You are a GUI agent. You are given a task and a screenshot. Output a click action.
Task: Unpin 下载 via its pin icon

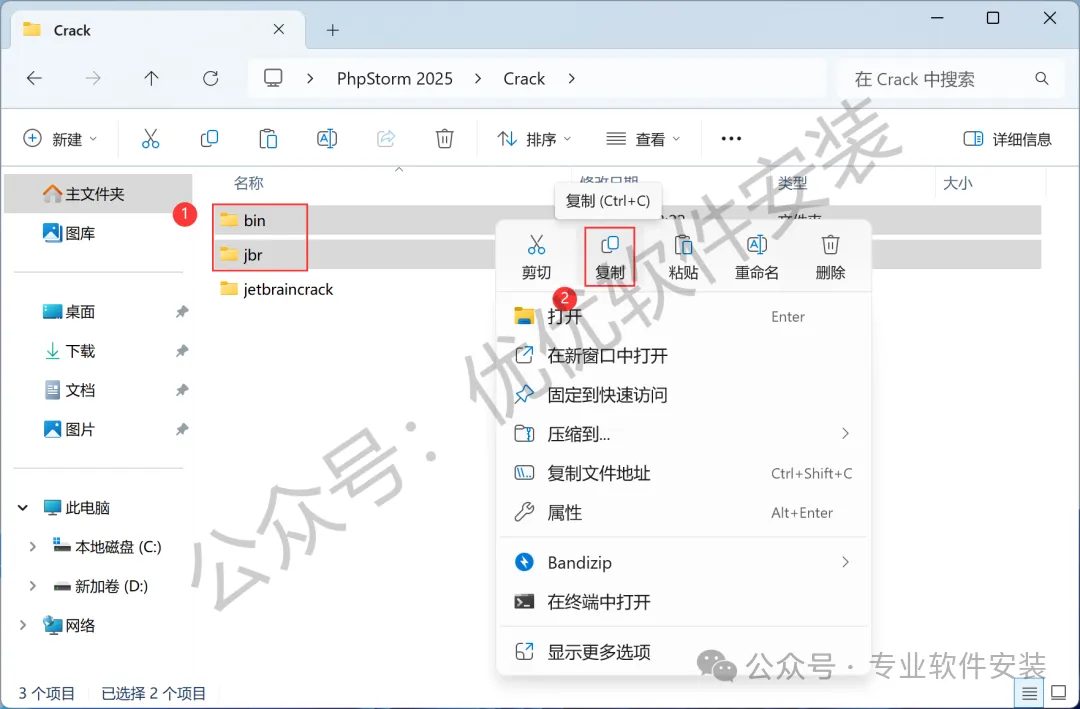click(x=182, y=351)
